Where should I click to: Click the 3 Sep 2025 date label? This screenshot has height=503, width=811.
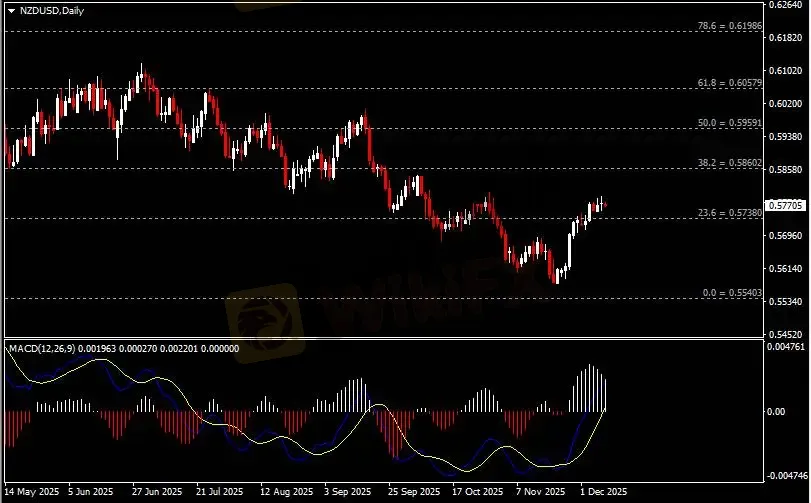click(x=348, y=491)
